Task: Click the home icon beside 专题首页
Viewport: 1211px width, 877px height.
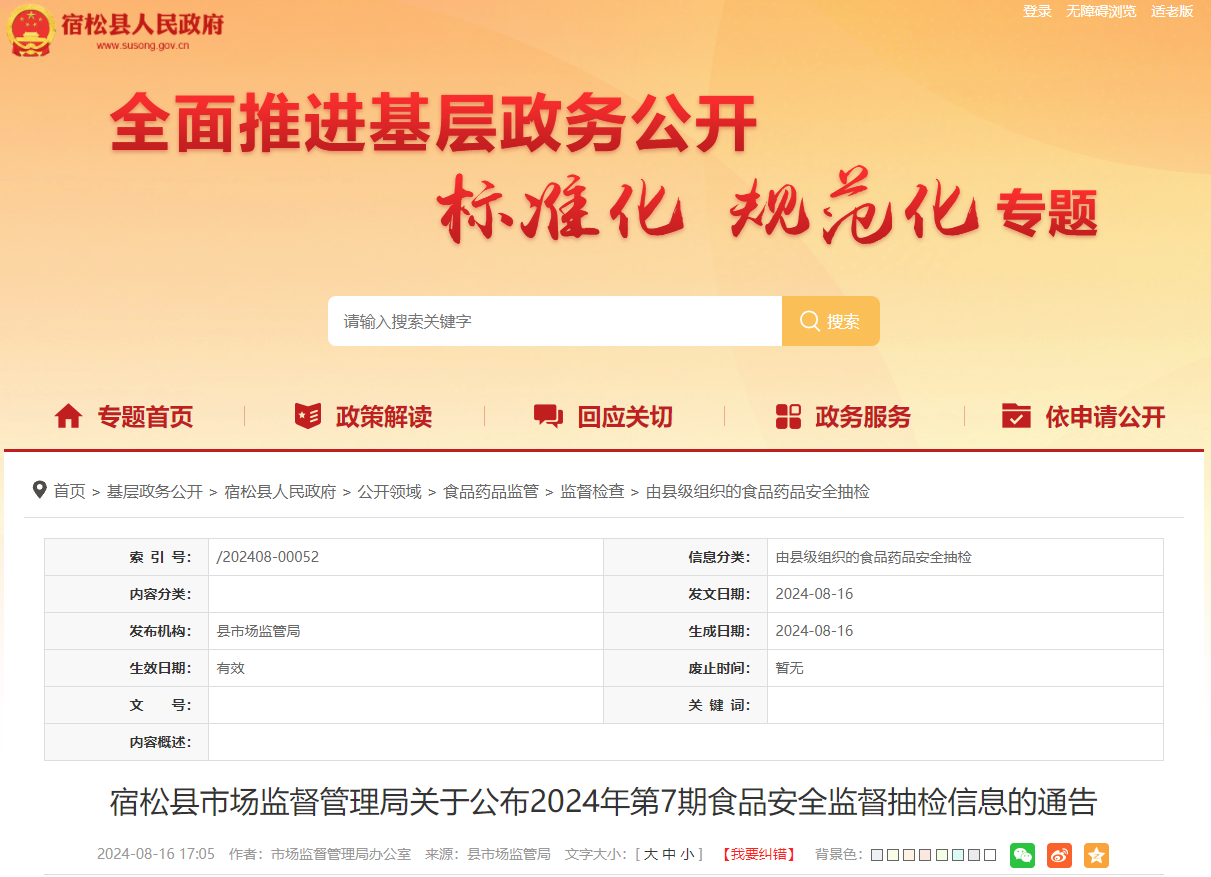Action: (x=68, y=417)
